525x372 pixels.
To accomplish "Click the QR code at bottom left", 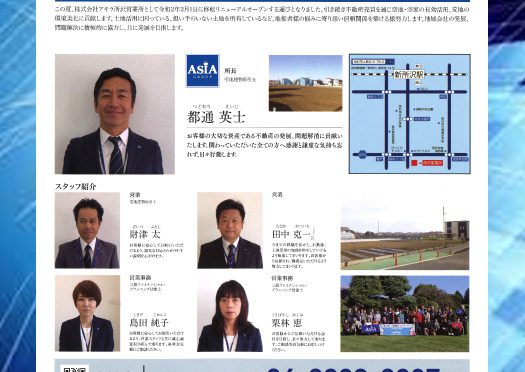I will click(74, 368).
